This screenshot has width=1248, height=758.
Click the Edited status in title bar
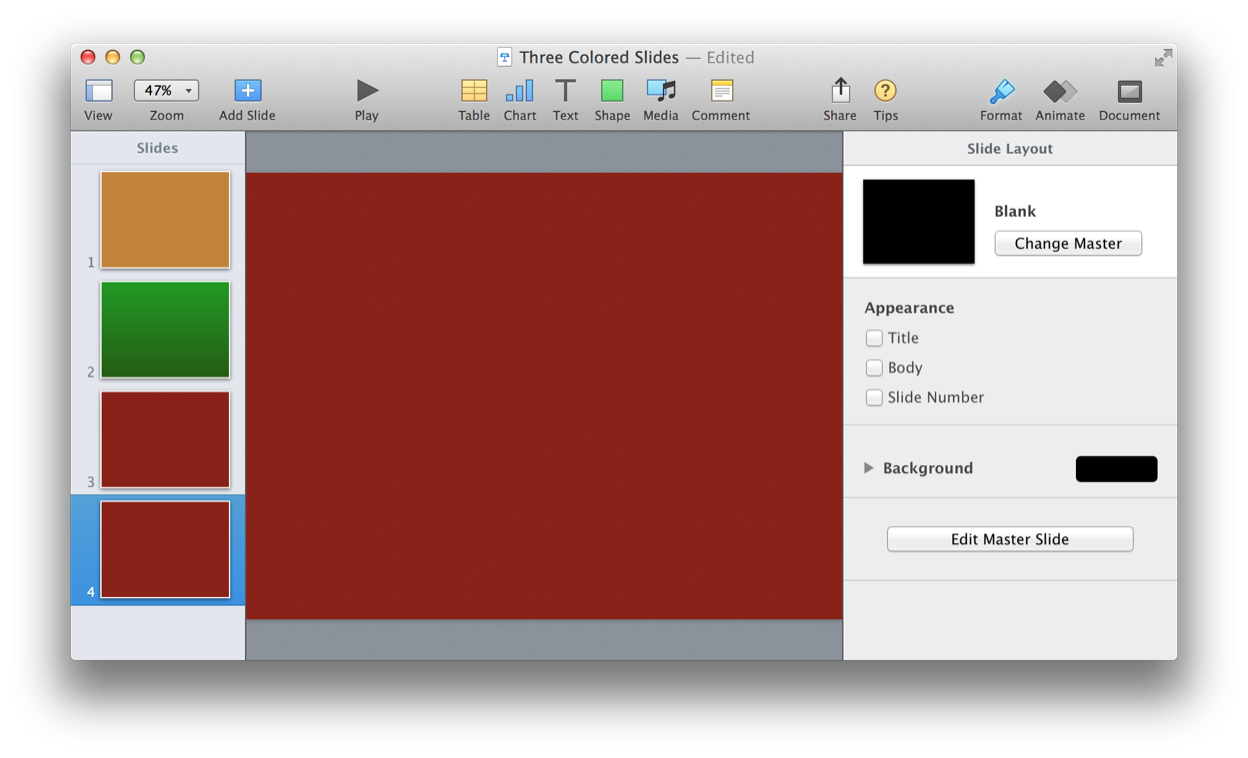pyautogui.click(x=730, y=57)
